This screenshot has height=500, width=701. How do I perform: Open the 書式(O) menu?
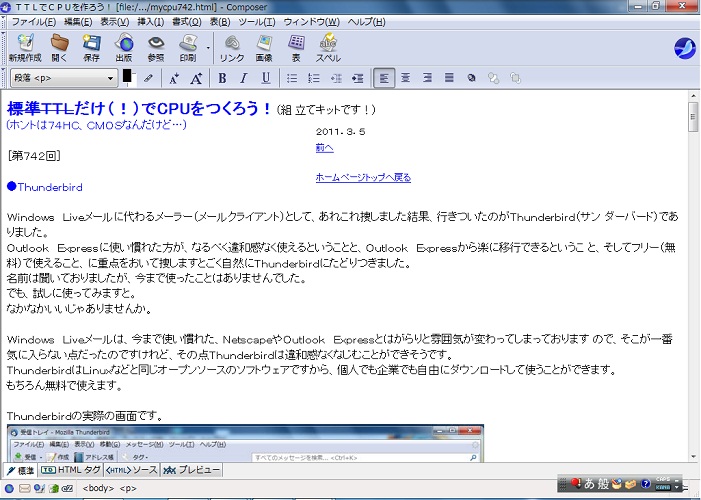pyautogui.click(x=187, y=22)
